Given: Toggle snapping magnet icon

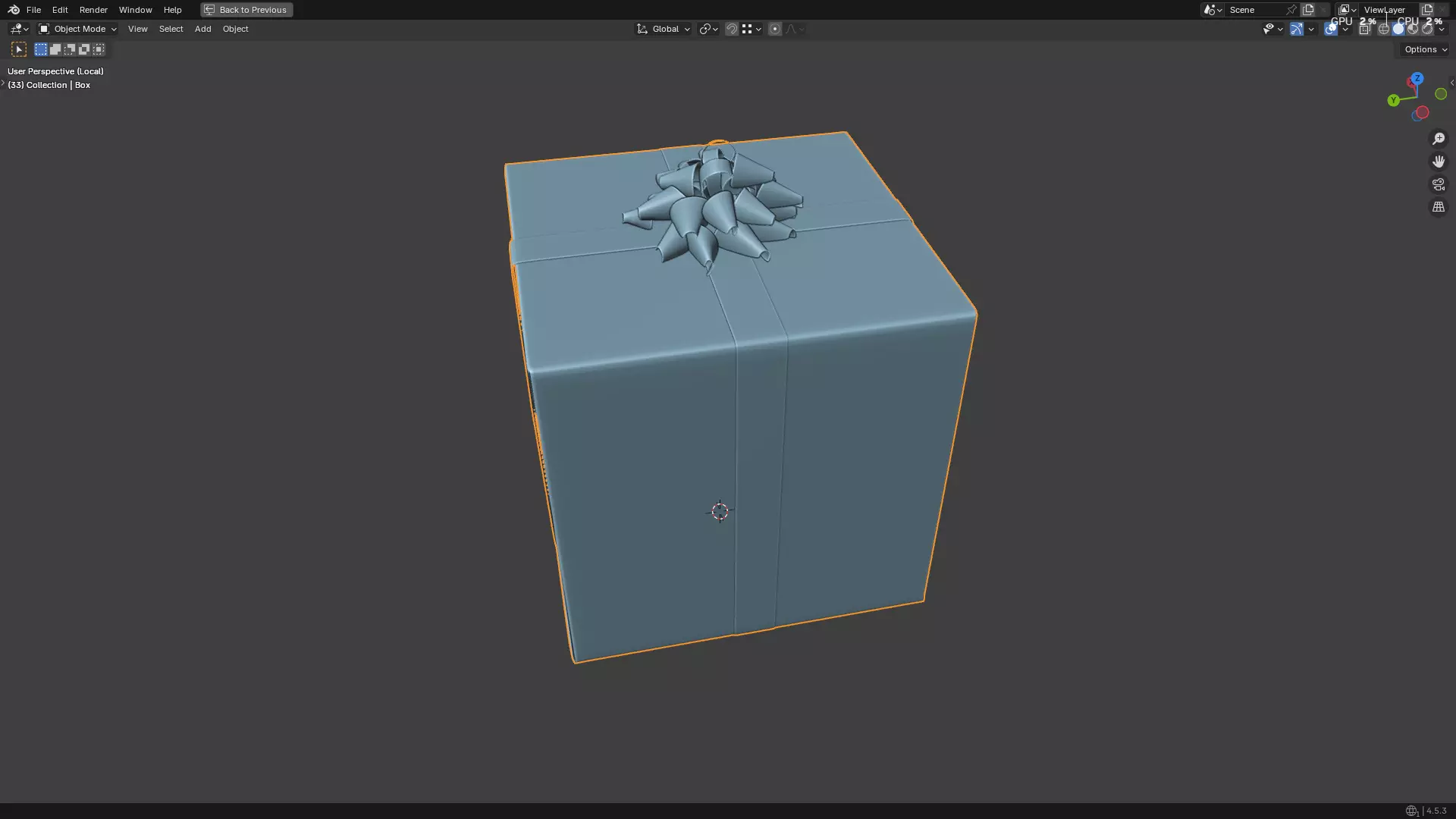Looking at the screenshot, I should [x=732, y=29].
